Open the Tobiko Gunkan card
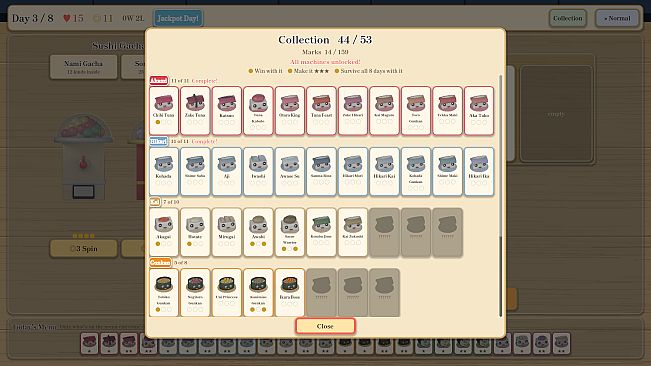 pos(164,293)
